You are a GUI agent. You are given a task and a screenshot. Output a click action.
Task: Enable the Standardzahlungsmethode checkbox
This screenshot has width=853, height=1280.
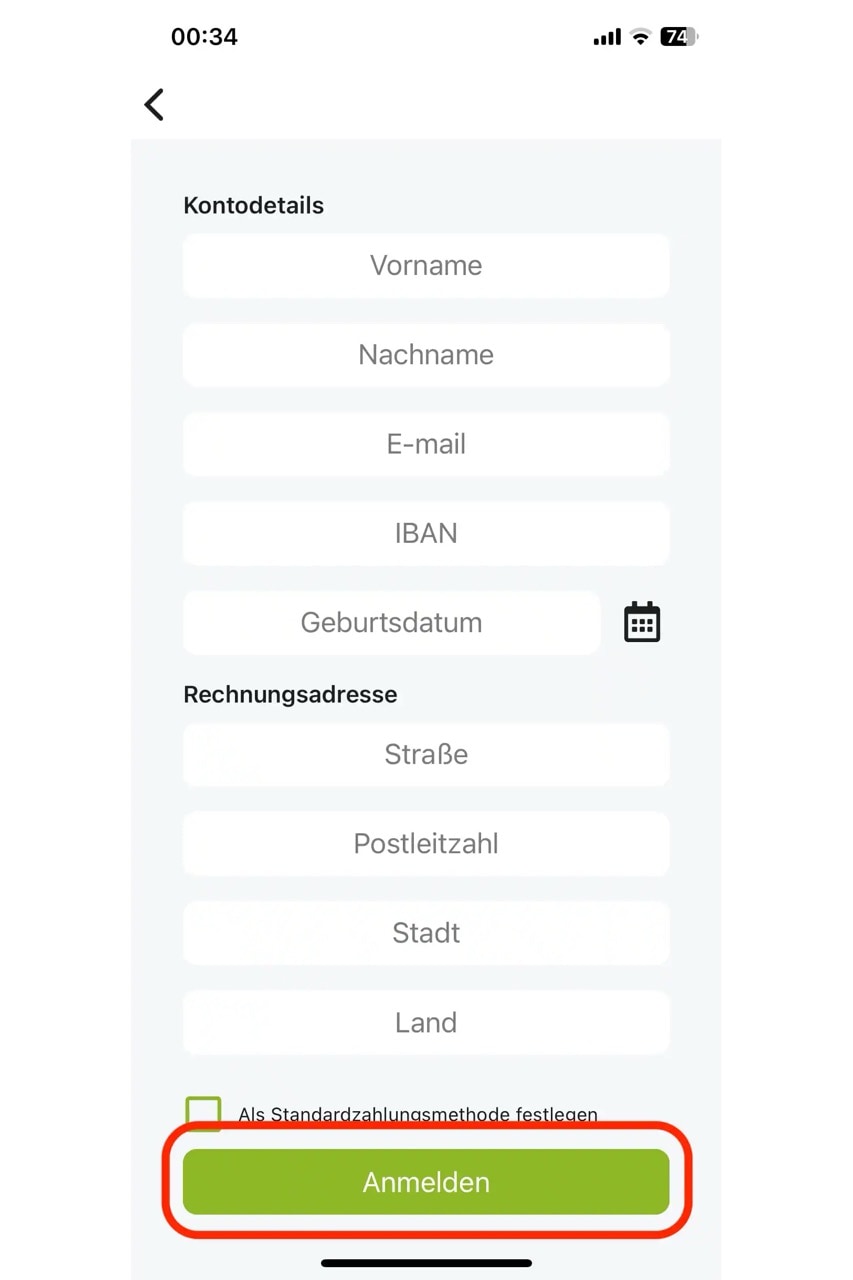(x=203, y=1112)
